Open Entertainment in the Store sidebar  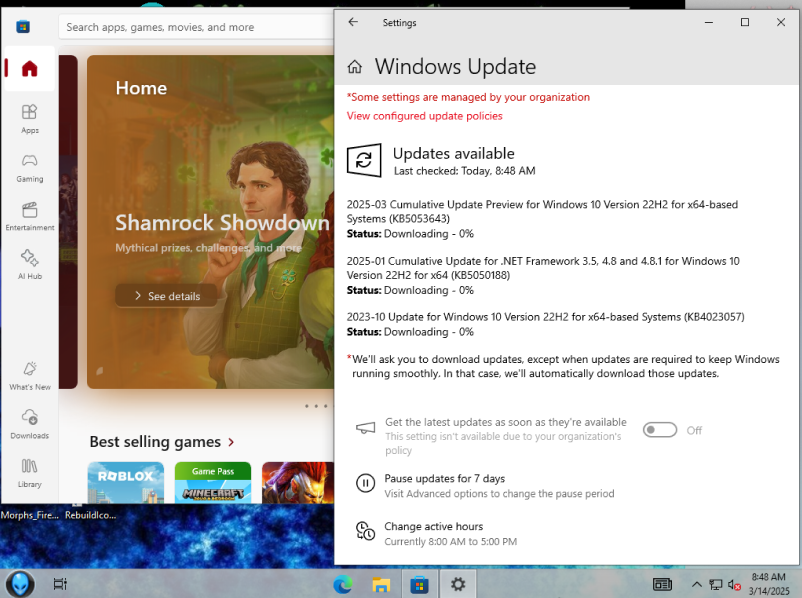[29, 216]
